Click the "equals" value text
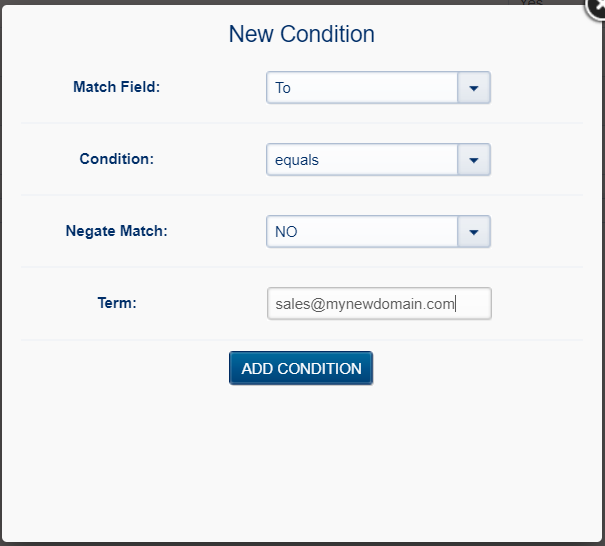 298,160
